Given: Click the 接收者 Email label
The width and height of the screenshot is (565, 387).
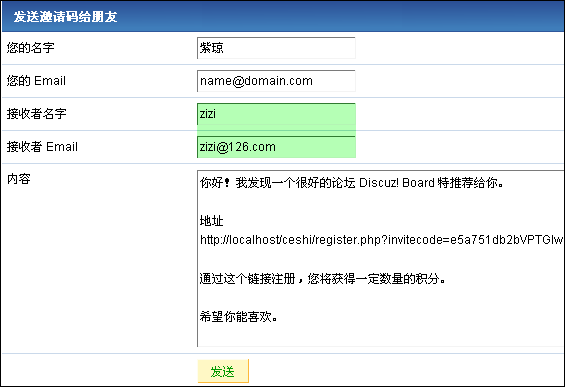Looking at the screenshot, I should pyautogui.click(x=42, y=147).
